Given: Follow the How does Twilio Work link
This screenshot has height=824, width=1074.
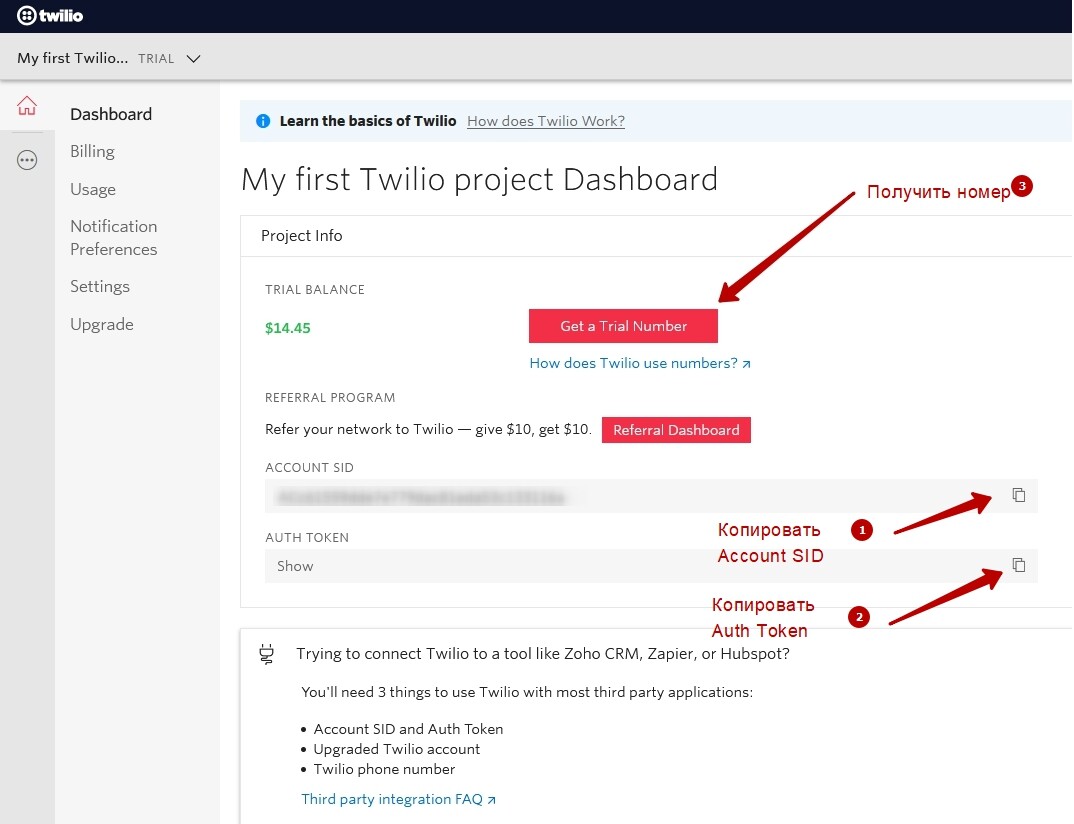Looking at the screenshot, I should [546, 121].
